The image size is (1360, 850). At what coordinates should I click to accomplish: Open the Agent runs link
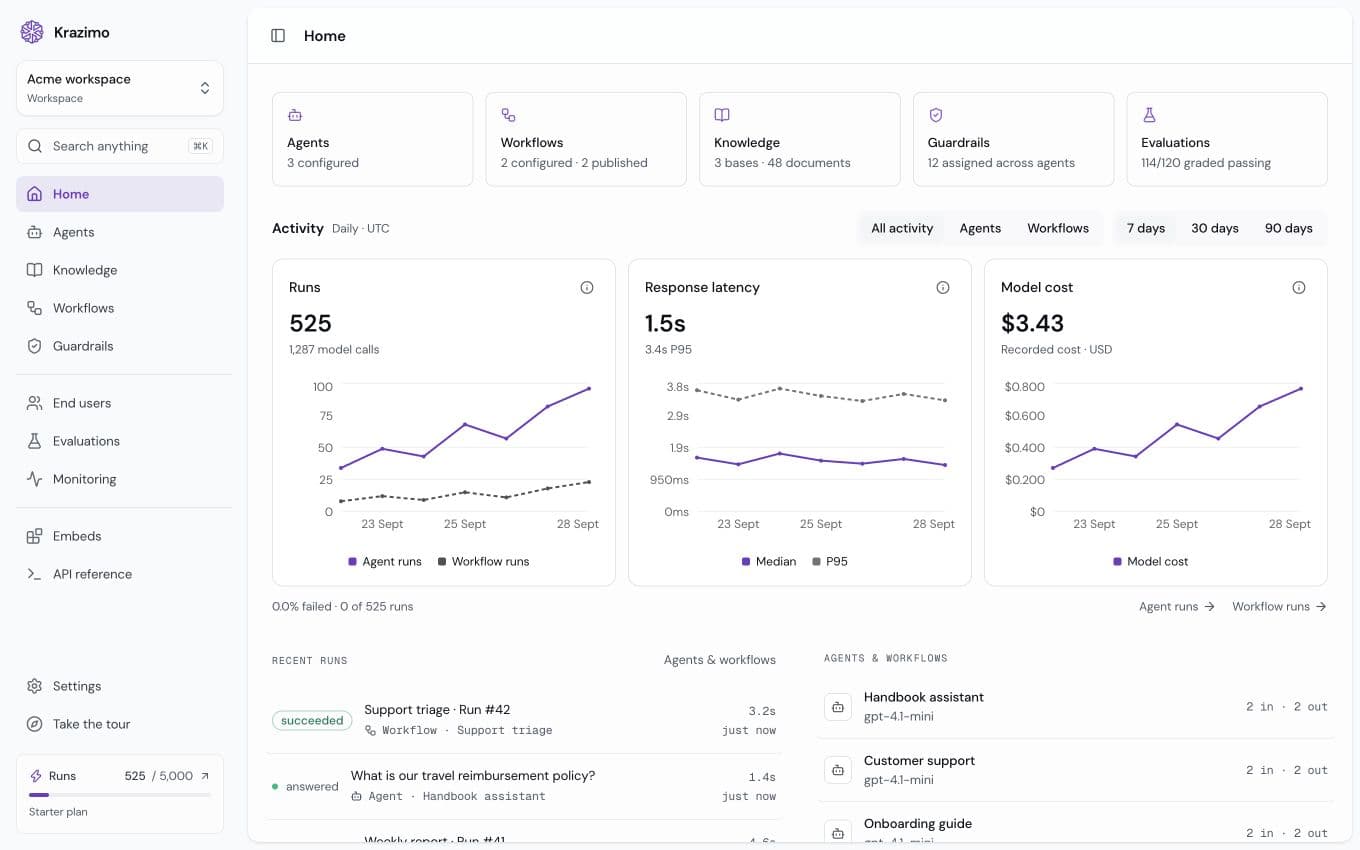click(x=1177, y=606)
